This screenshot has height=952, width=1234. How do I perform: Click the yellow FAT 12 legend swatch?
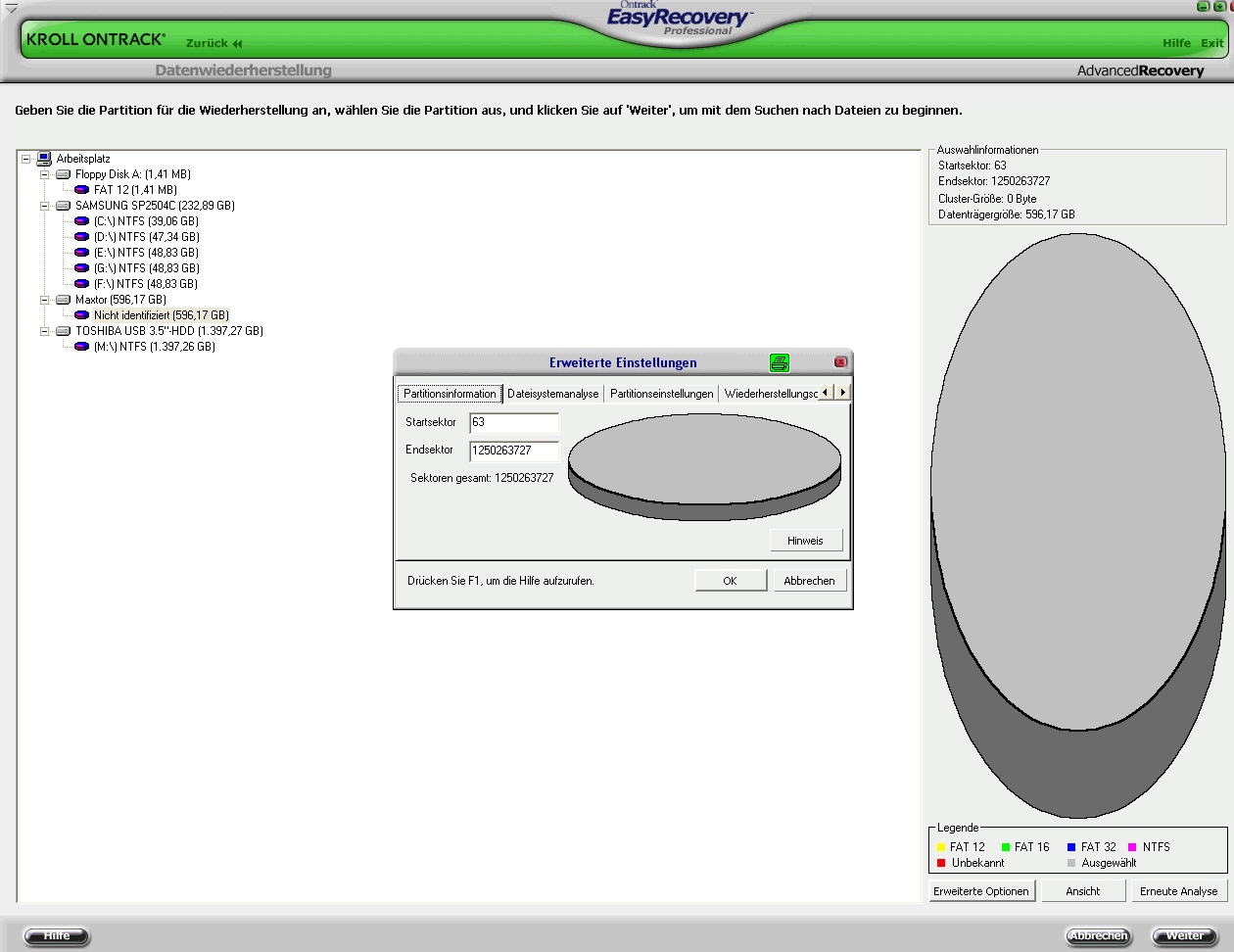point(942,847)
